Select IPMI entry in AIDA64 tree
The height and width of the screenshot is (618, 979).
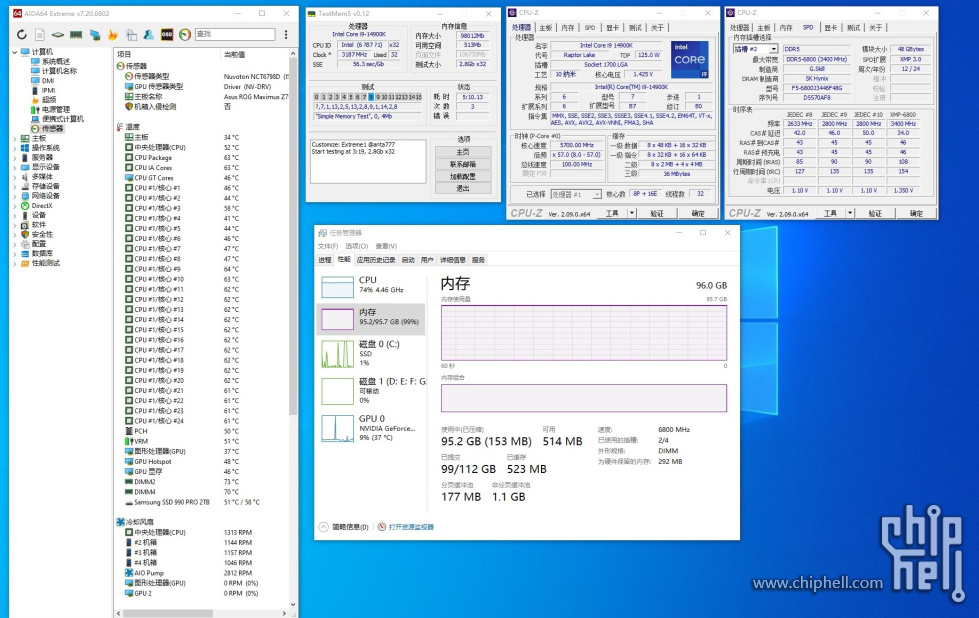49,90
